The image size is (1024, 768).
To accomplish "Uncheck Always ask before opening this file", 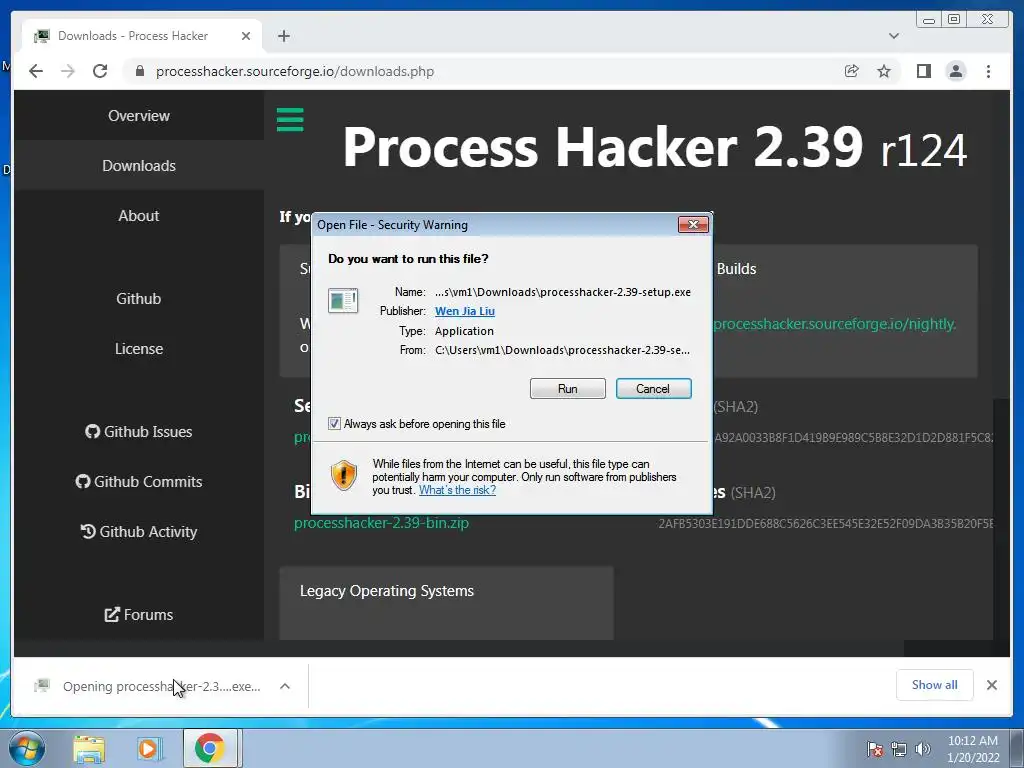I will pos(334,424).
